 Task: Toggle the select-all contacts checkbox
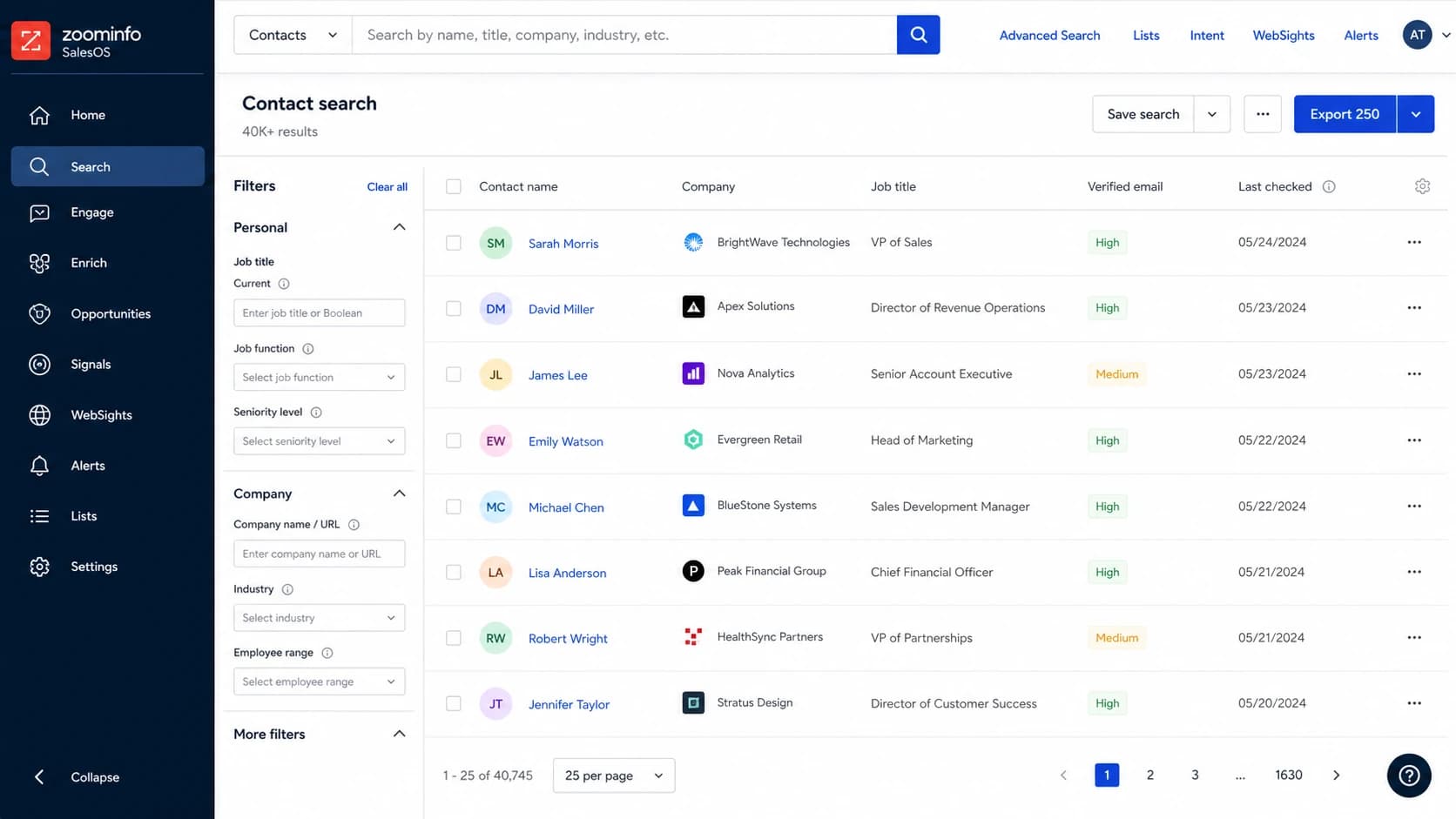(454, 186)
